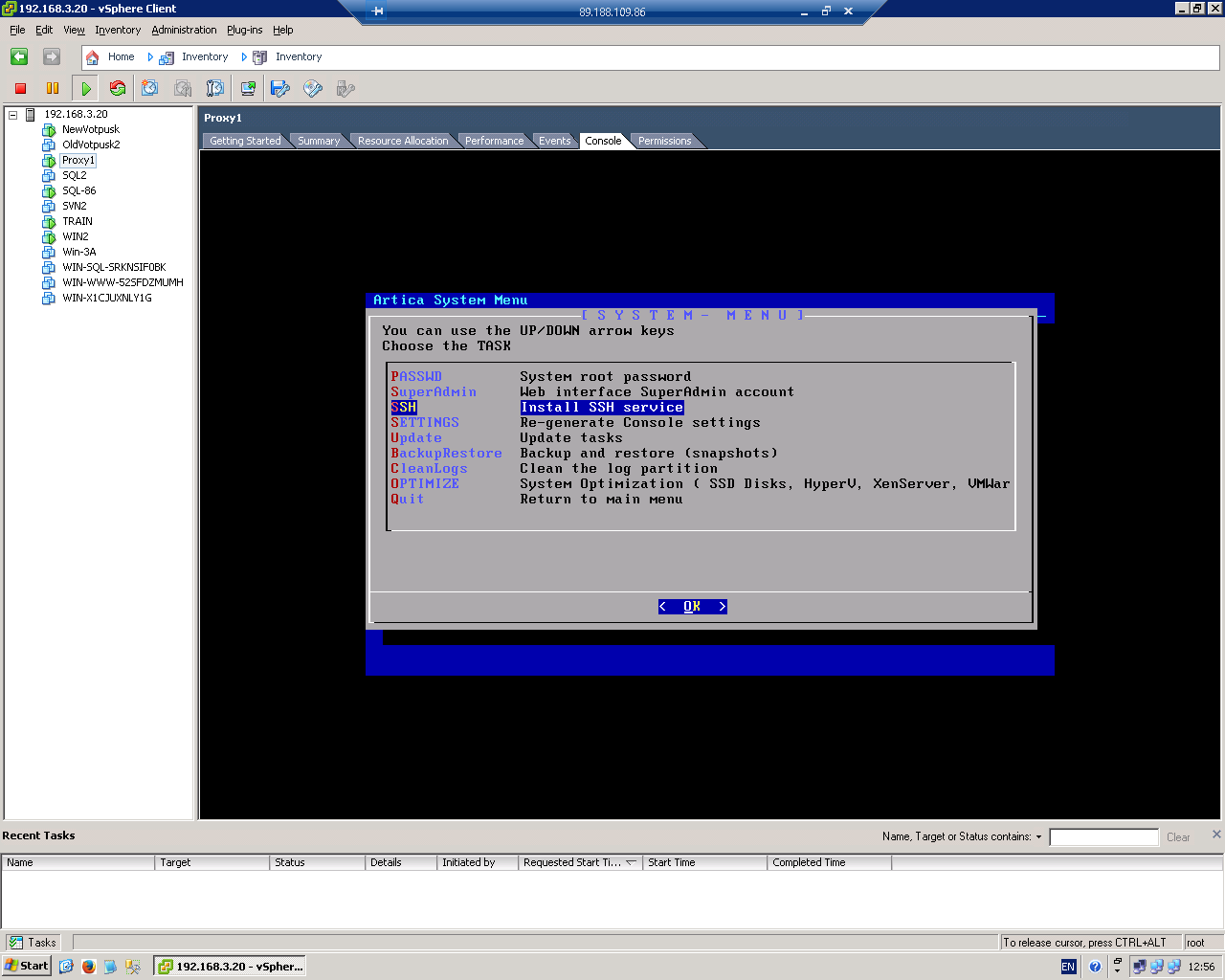Viewport: 1225px width, 980px height.
Task: Select host 192.168.3.20 in inventory tree
Action: [76, 114]
